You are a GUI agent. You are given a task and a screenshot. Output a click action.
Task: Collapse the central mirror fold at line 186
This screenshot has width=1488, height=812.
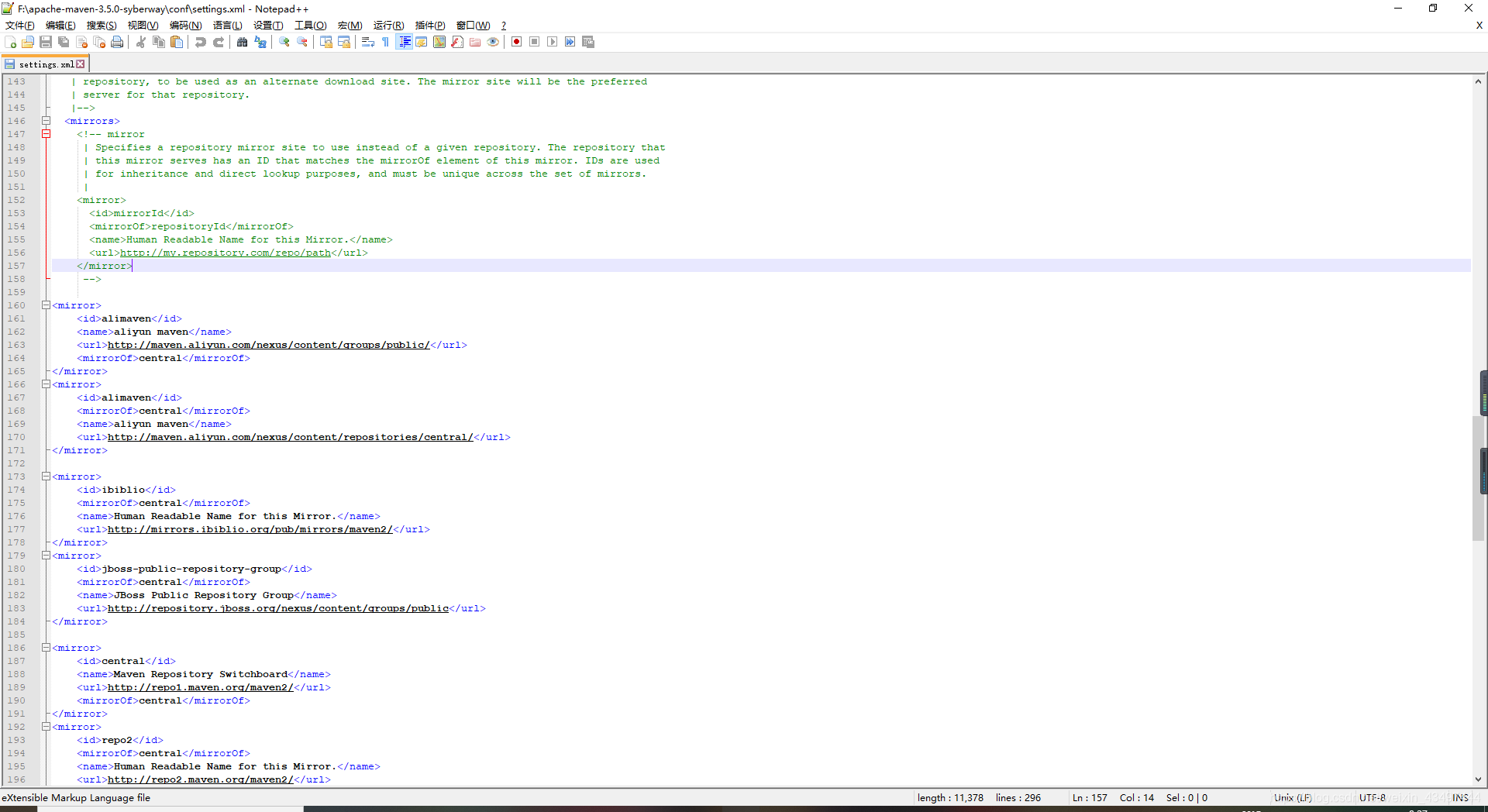(46, 648)
